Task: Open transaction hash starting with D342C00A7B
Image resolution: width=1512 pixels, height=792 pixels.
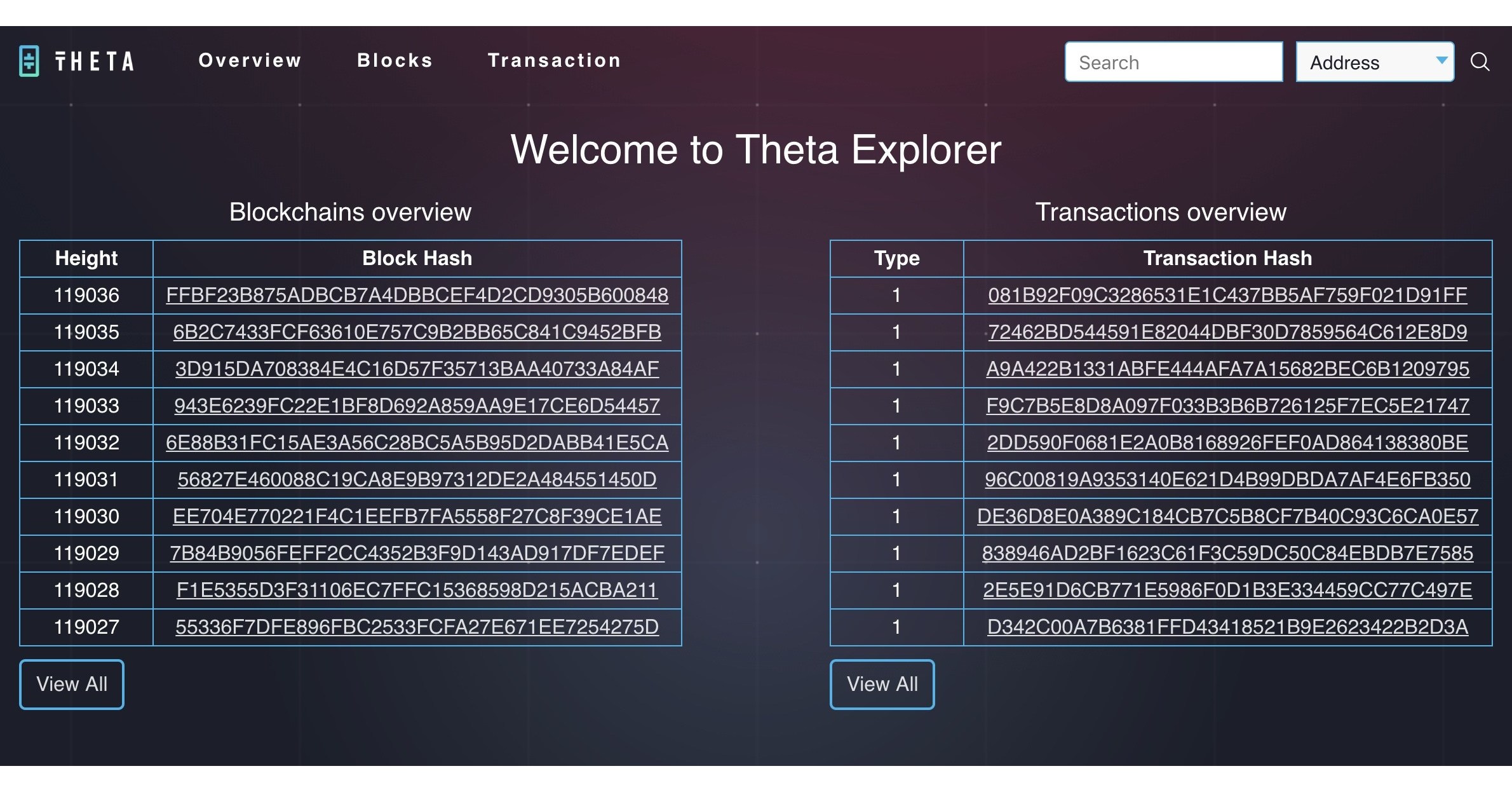Action: [x=1227, y=627]
